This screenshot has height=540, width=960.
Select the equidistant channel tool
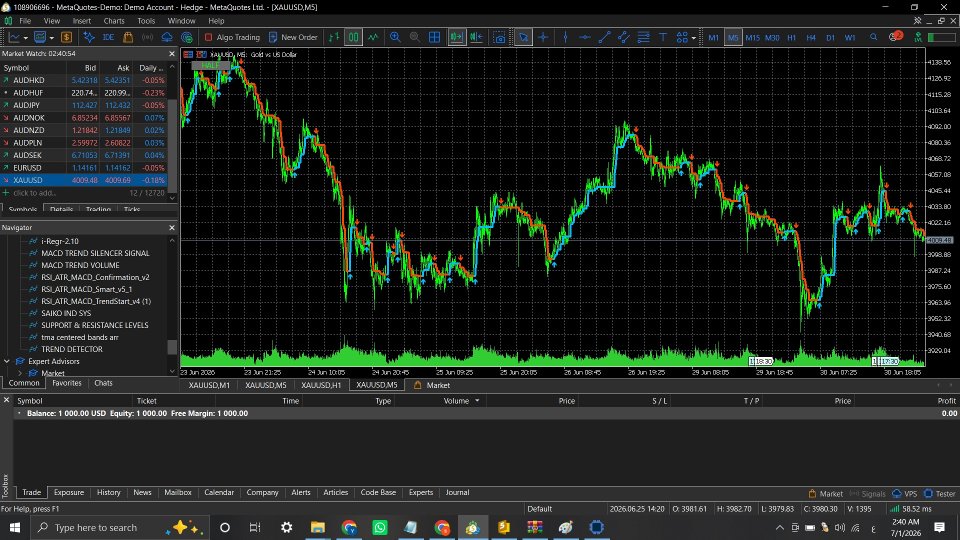[x=624, y=37]
